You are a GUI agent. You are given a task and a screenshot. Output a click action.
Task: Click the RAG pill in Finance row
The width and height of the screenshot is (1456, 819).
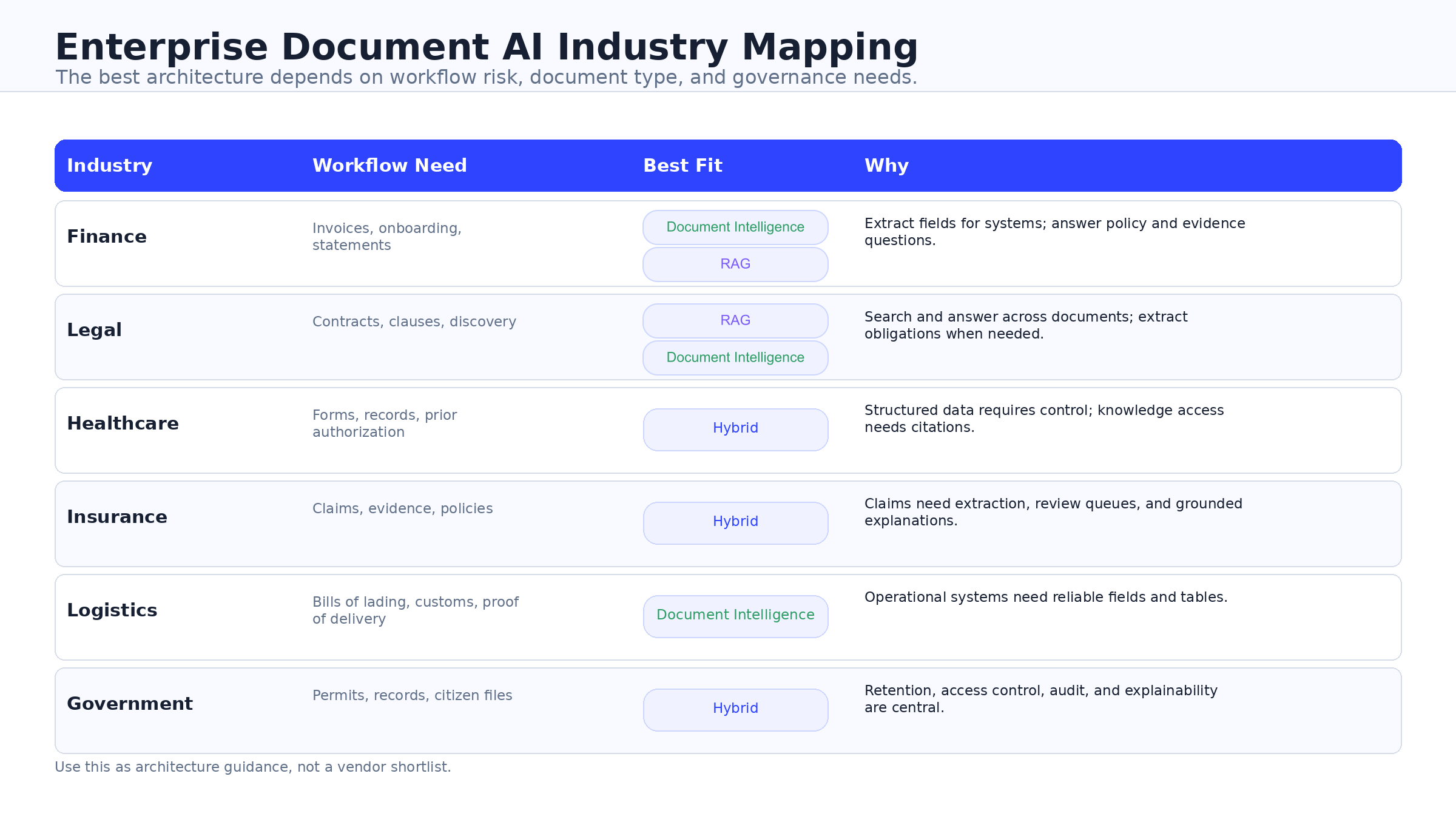[x=735, y=265]
